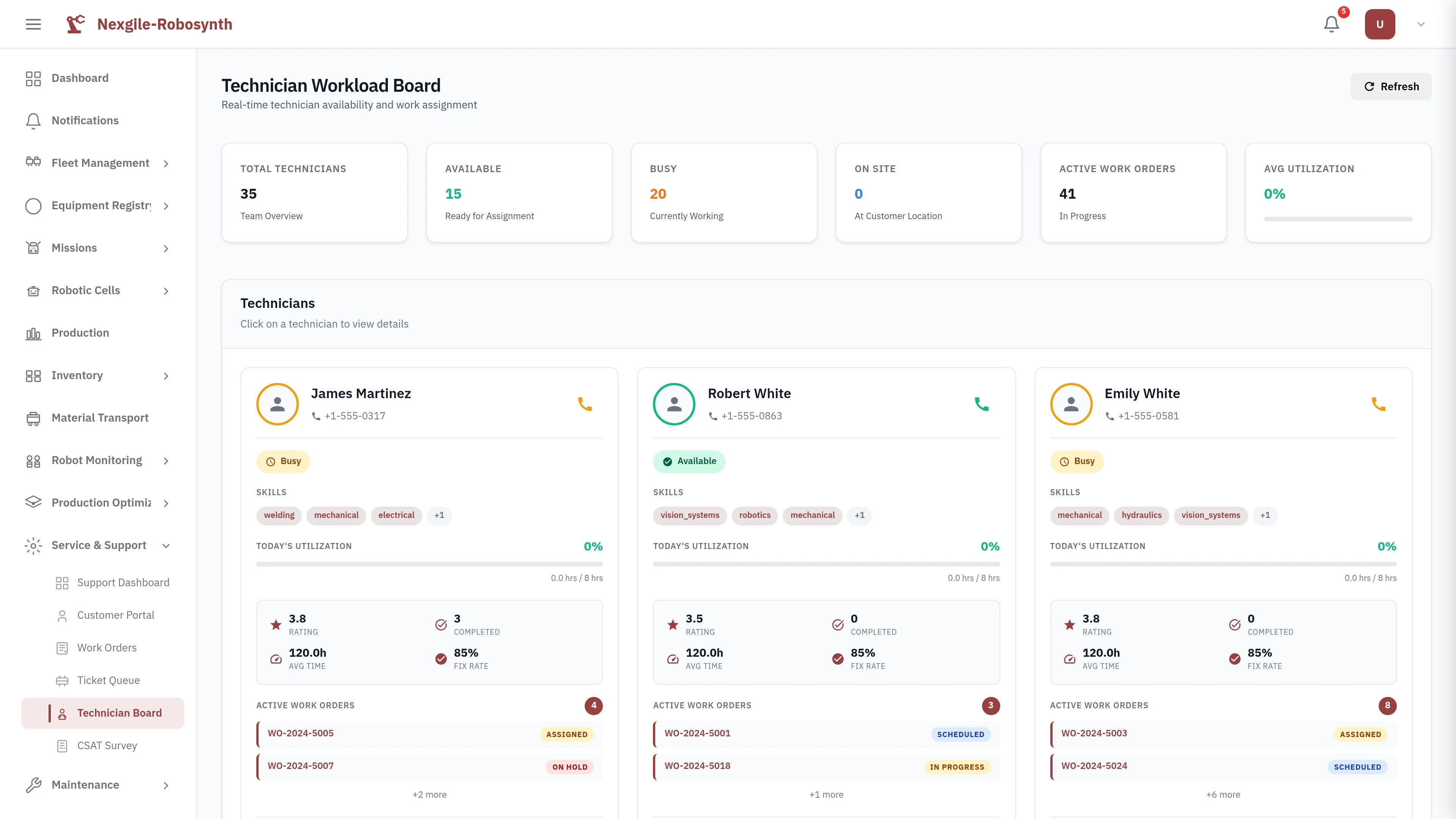Show +2 more work orders for James
This screenshot has width=1456, height=819.
point(429,795)
